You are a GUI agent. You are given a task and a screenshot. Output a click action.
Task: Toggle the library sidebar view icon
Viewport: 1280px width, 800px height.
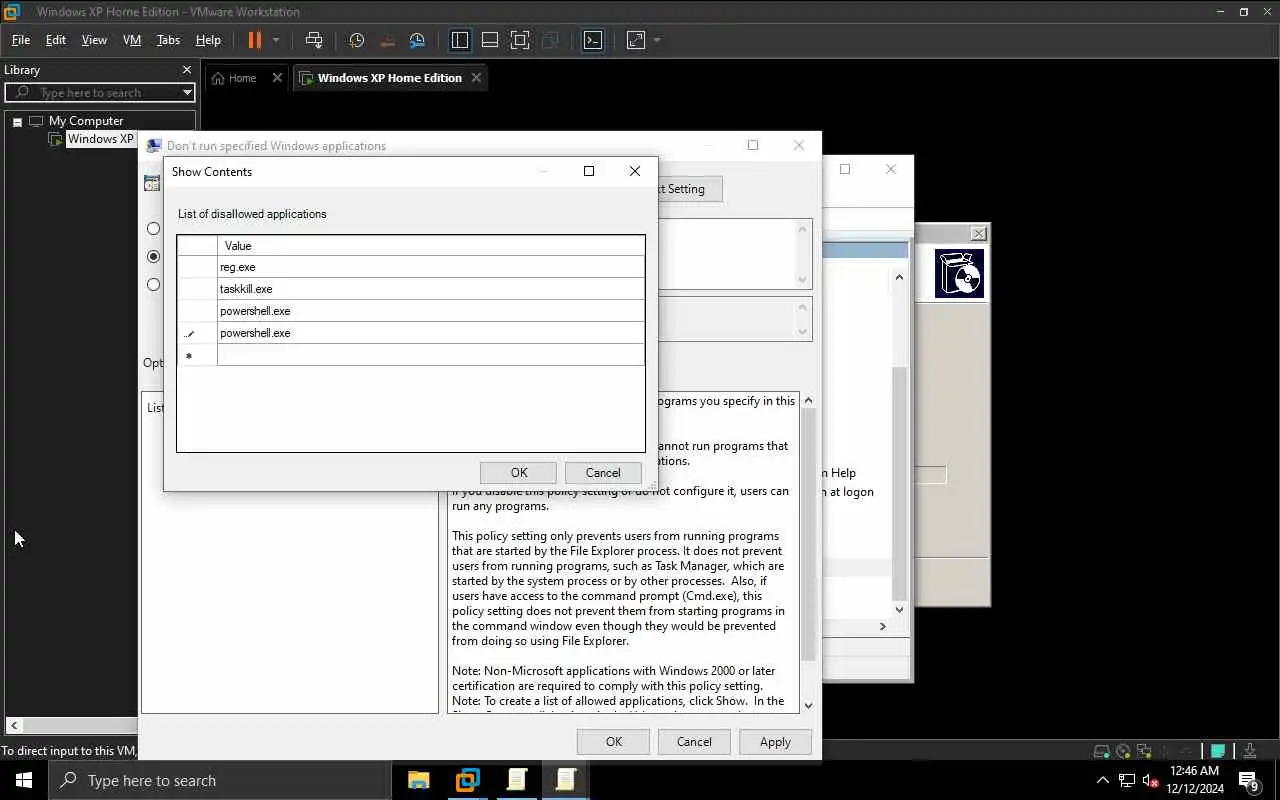click(x=460, y=40)
